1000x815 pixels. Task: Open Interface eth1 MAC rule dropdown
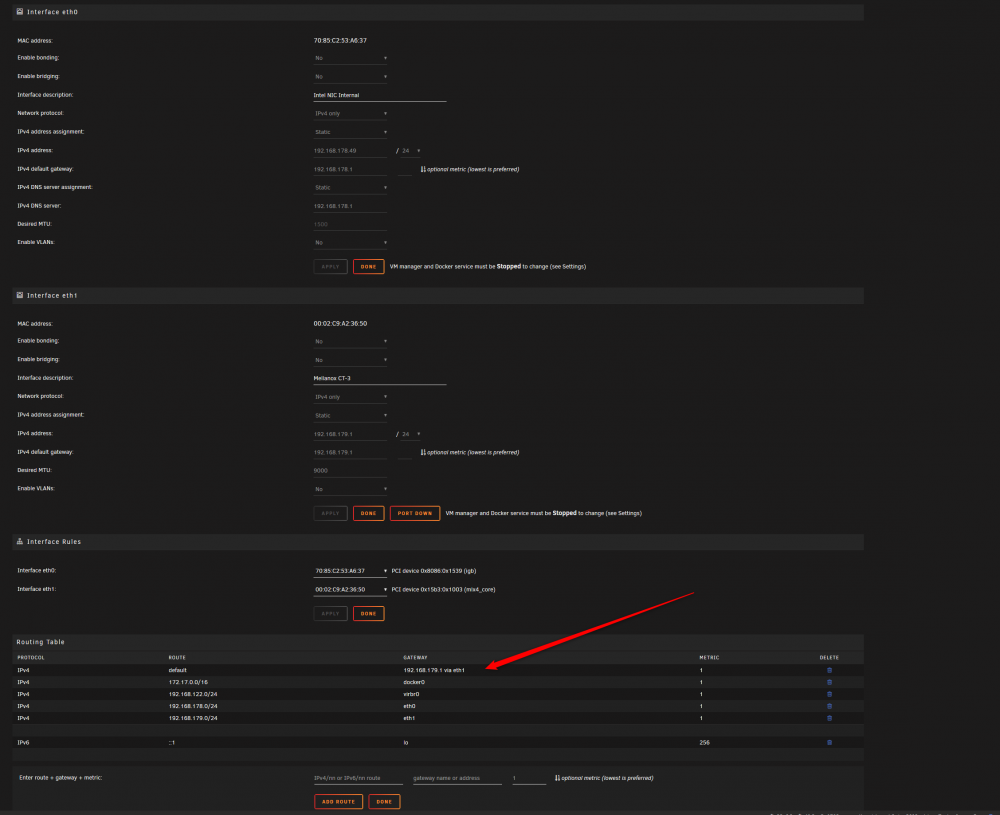tap(350, 589)
